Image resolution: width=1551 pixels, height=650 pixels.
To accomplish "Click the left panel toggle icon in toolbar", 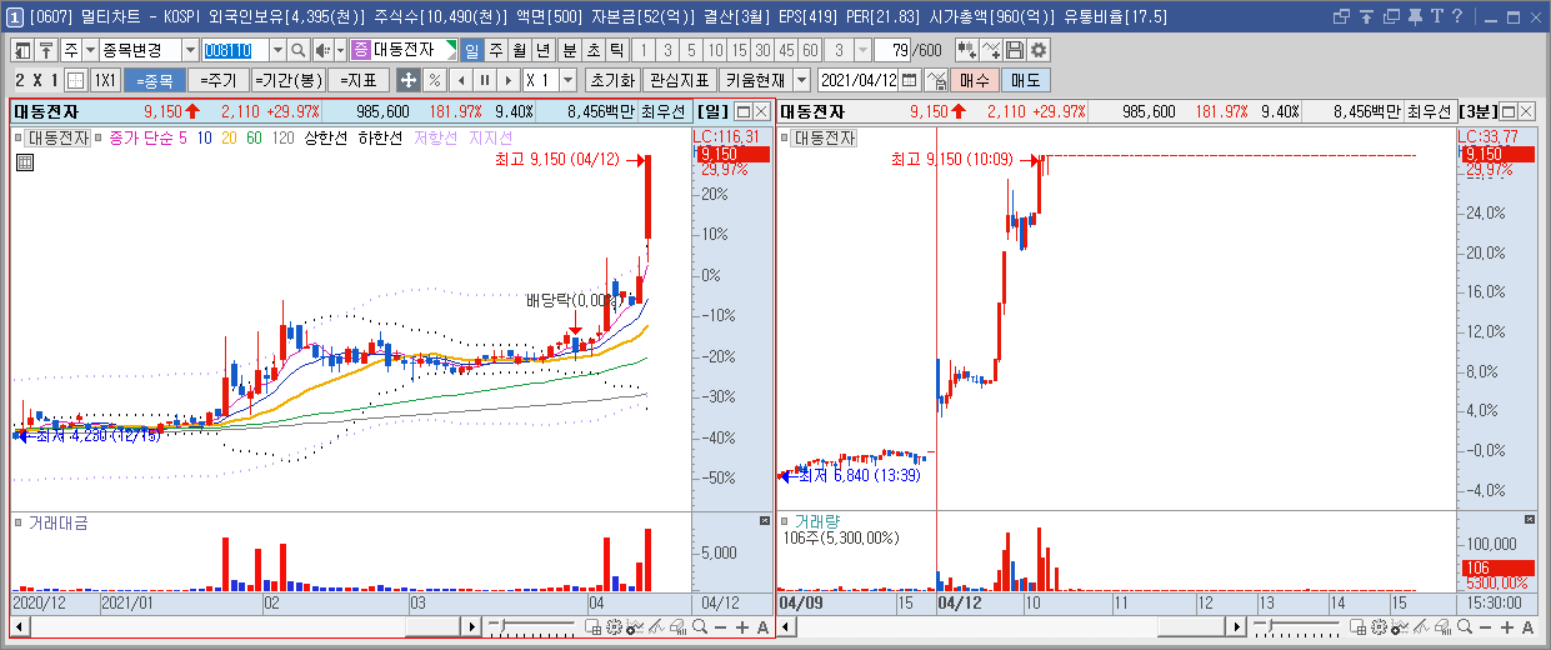I will click(x=23, y=50).
